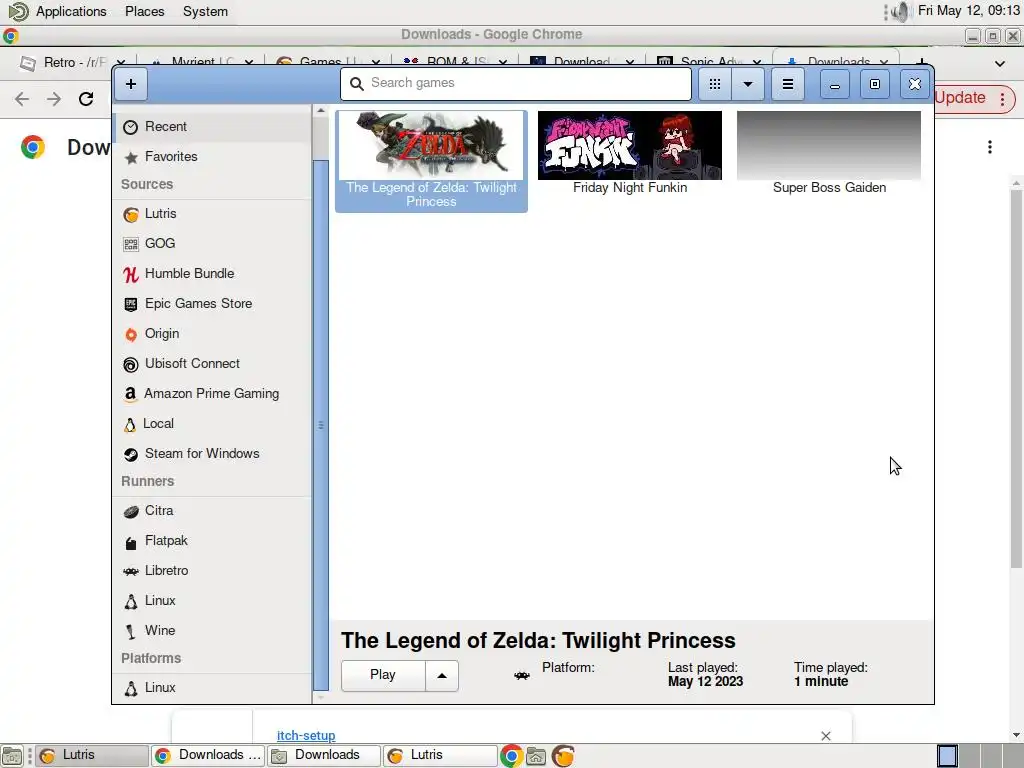Click the Citra runner icon
Screen dimensions: 1024x768
131,511
